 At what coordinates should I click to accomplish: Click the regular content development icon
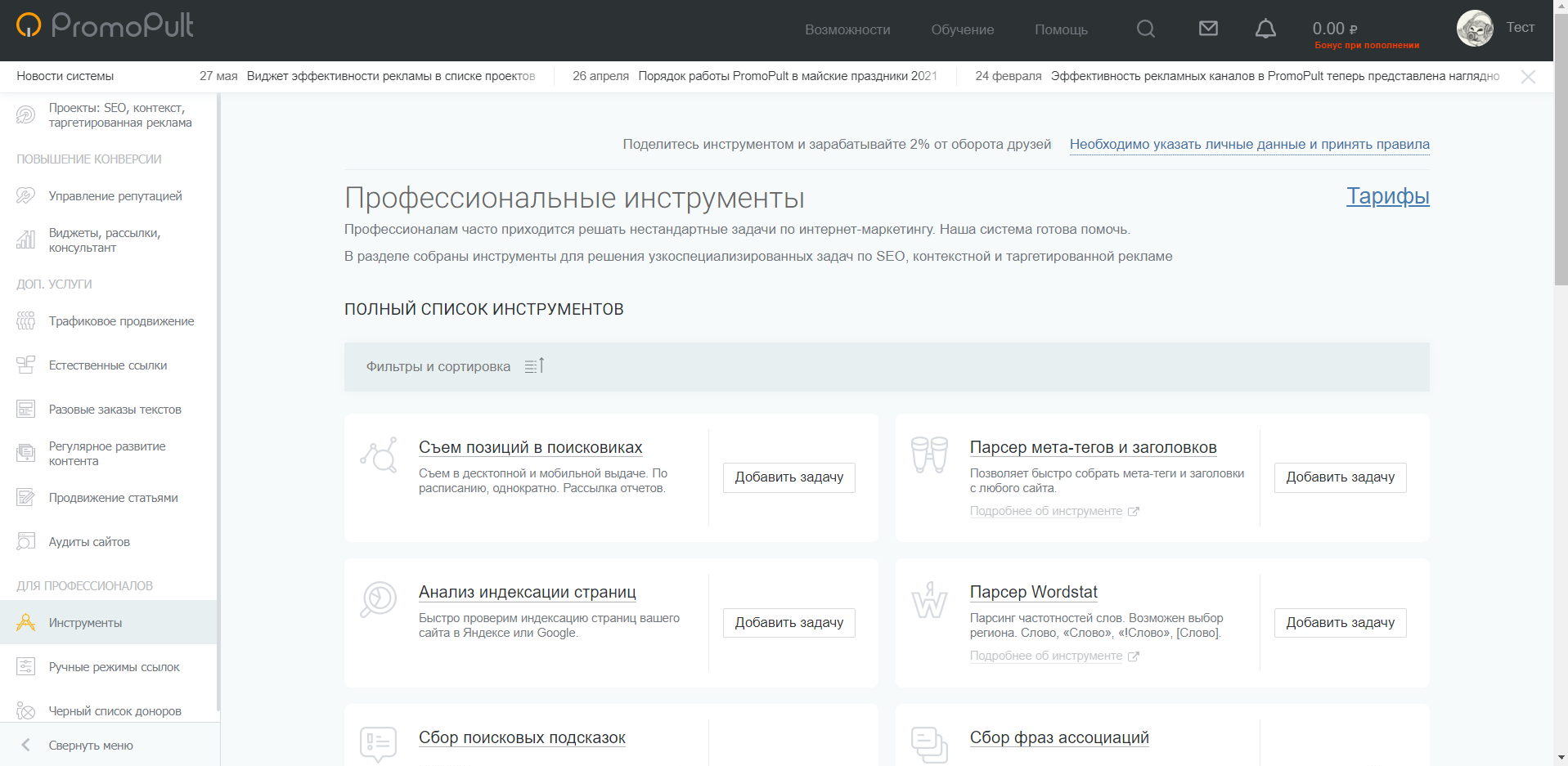point(26,453)
